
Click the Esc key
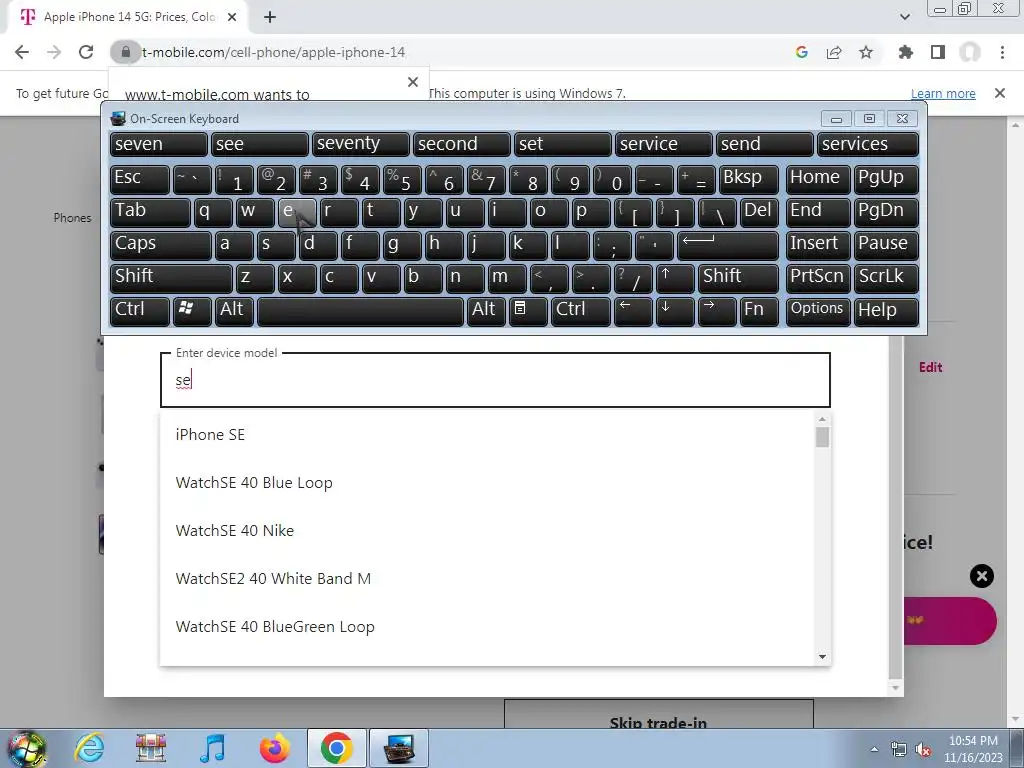click(140, 178)
